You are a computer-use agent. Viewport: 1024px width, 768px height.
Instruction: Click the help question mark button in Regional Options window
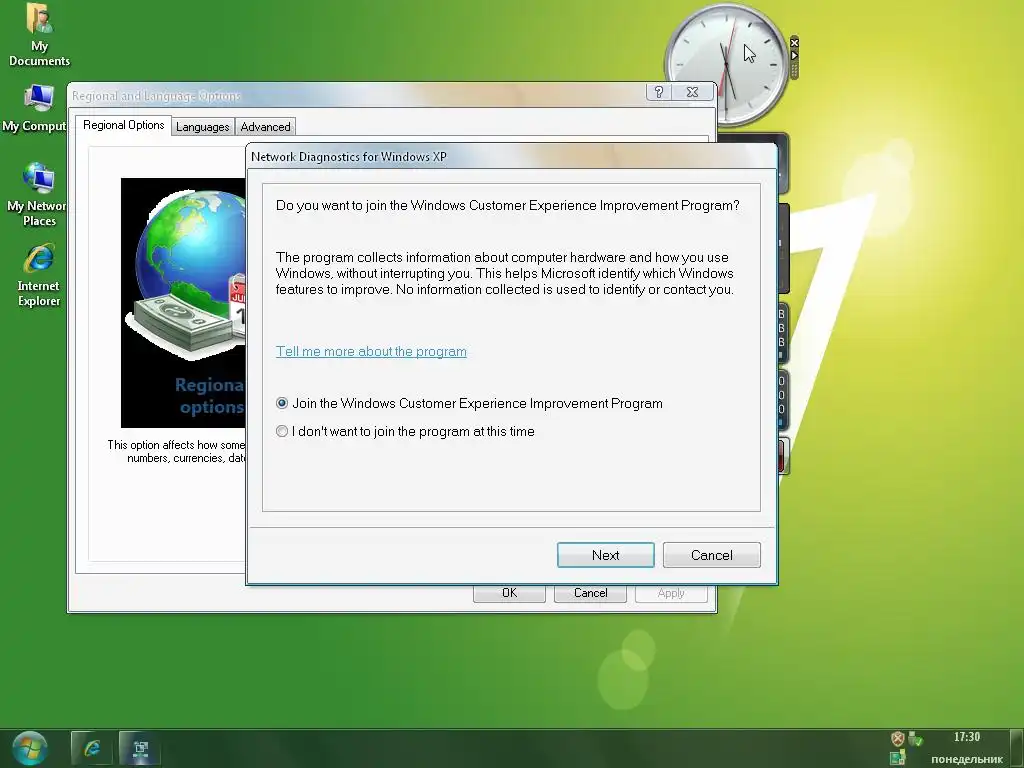(x=658, y=92)
